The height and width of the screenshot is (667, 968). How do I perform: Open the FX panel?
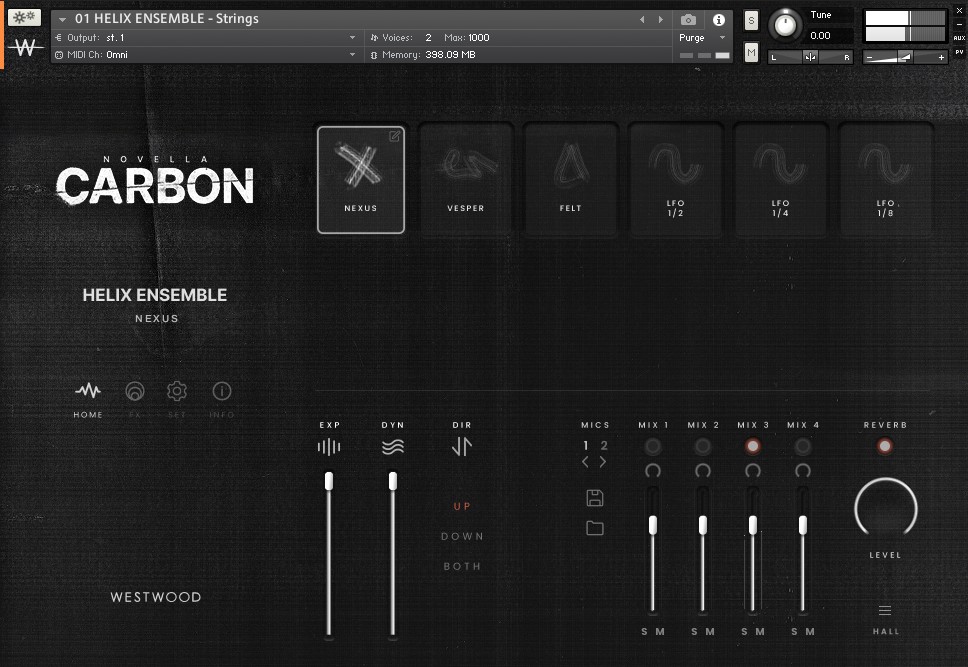135,391
